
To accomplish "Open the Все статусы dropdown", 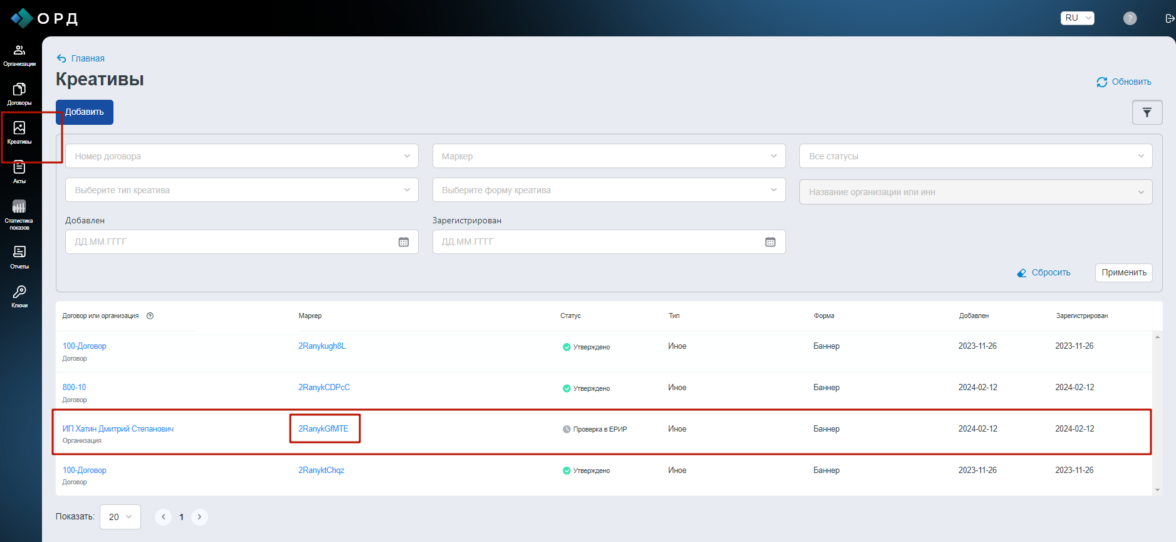I will point(975,156).
